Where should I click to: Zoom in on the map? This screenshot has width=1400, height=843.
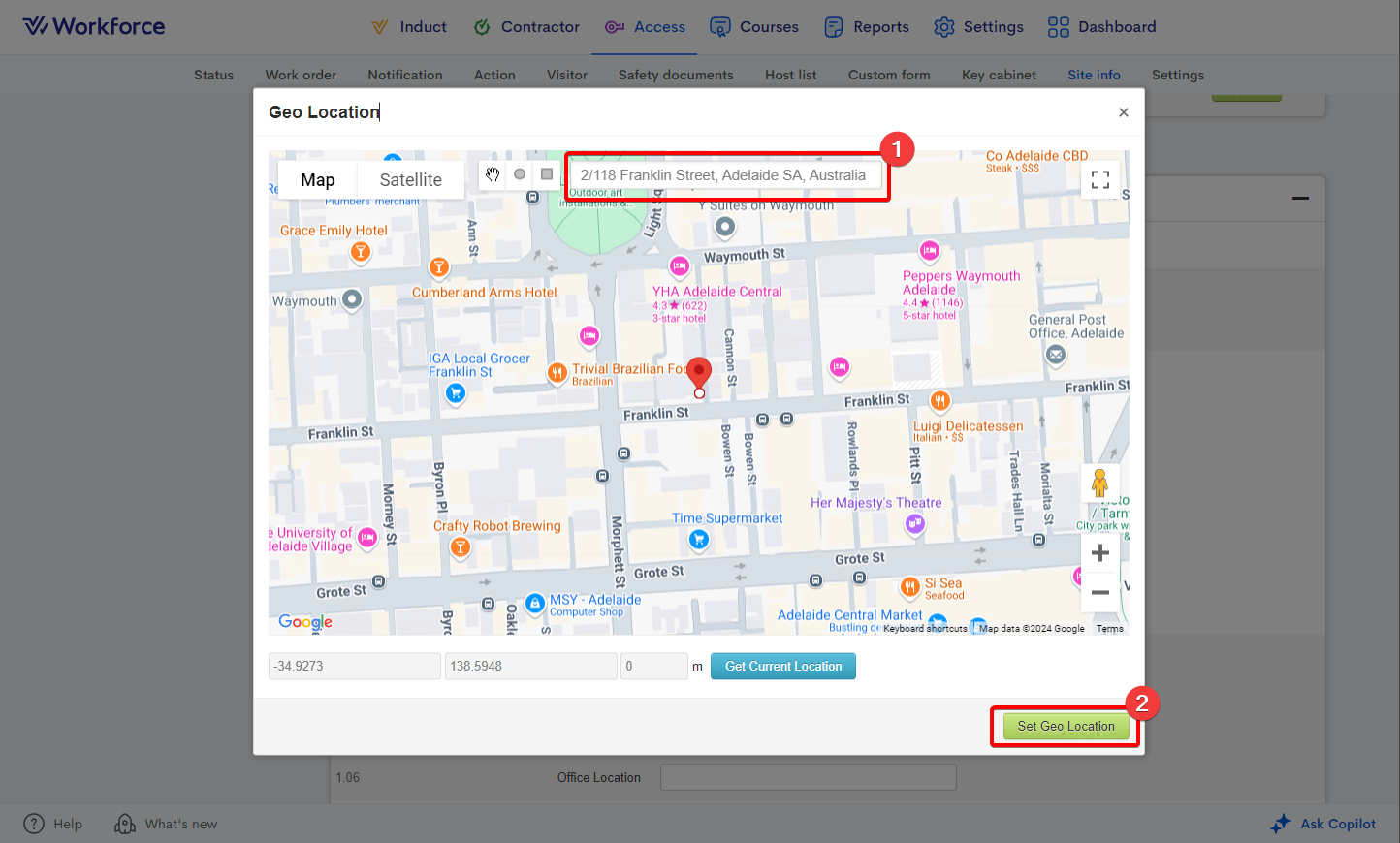pyautogui.click(x=1100, y=553)
